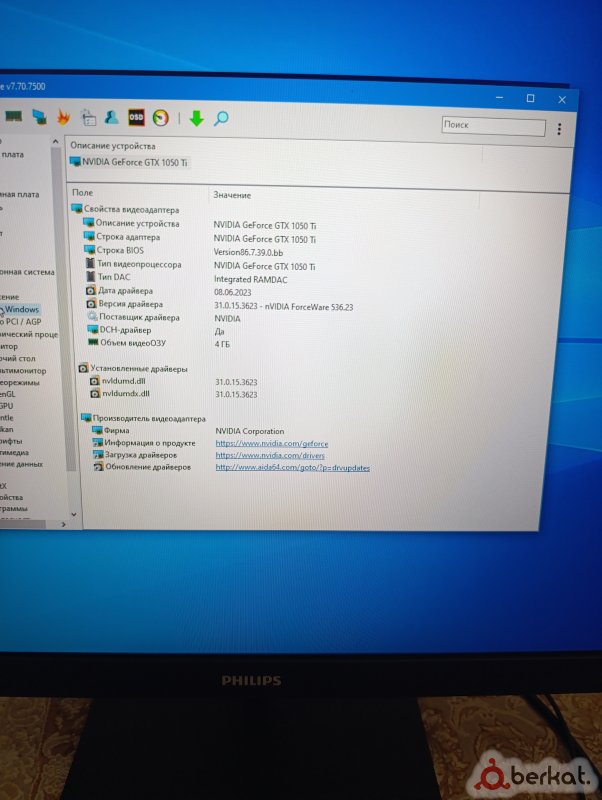Open the three-dot menu beside search
The image size is (602, 800).
point(559,129)
